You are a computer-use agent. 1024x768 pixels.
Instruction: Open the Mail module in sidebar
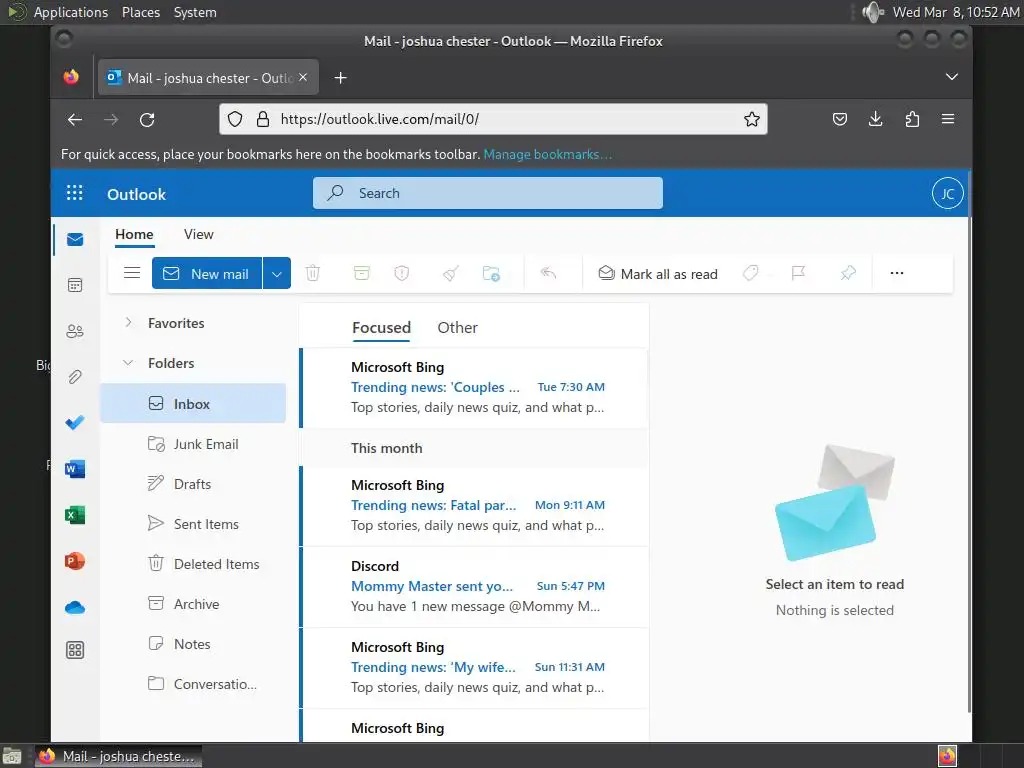[75, 240]
